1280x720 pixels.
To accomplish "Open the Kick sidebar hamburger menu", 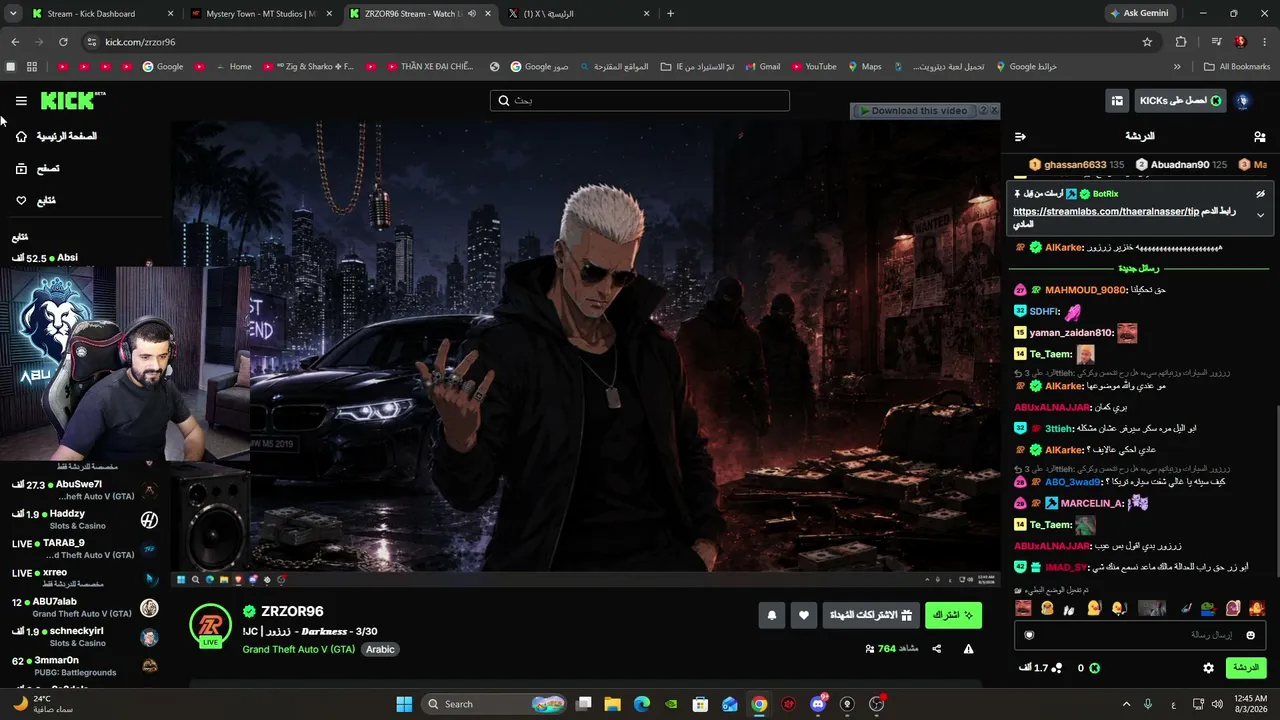I will (21, 101).
